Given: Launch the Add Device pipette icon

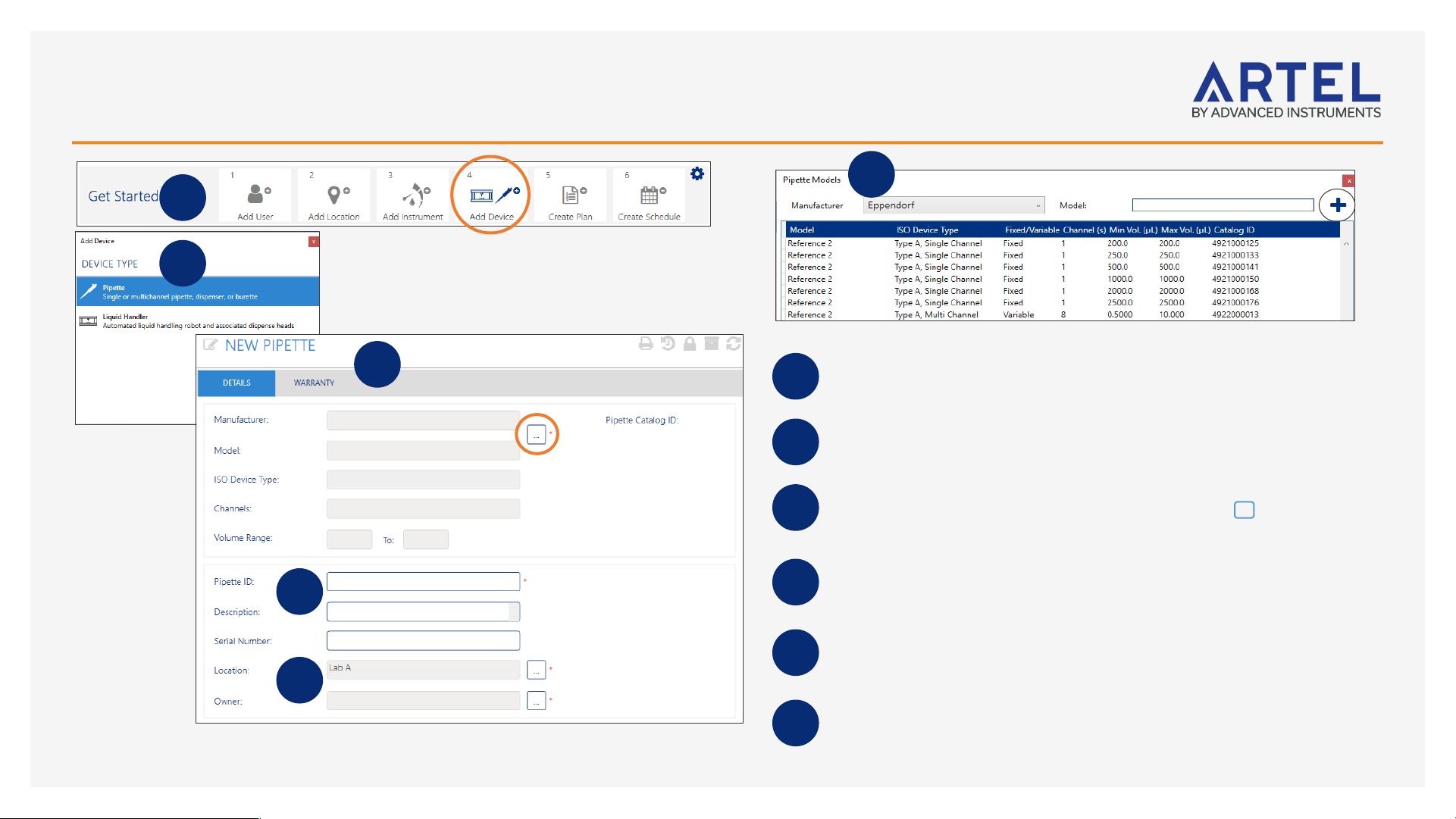Looking at the screenshot, I should 494,195.
